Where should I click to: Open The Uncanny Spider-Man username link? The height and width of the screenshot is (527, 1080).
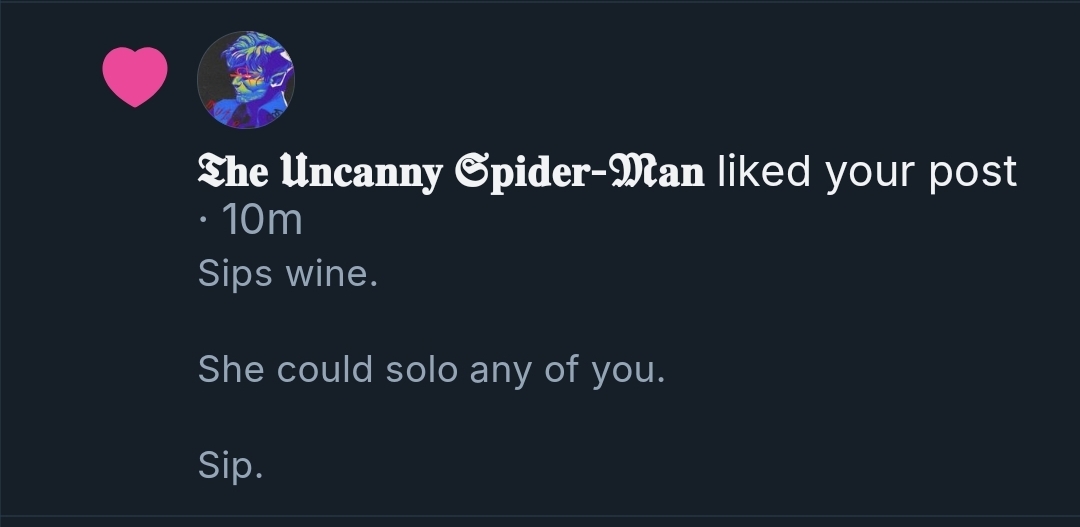click(x=451, y=172)
